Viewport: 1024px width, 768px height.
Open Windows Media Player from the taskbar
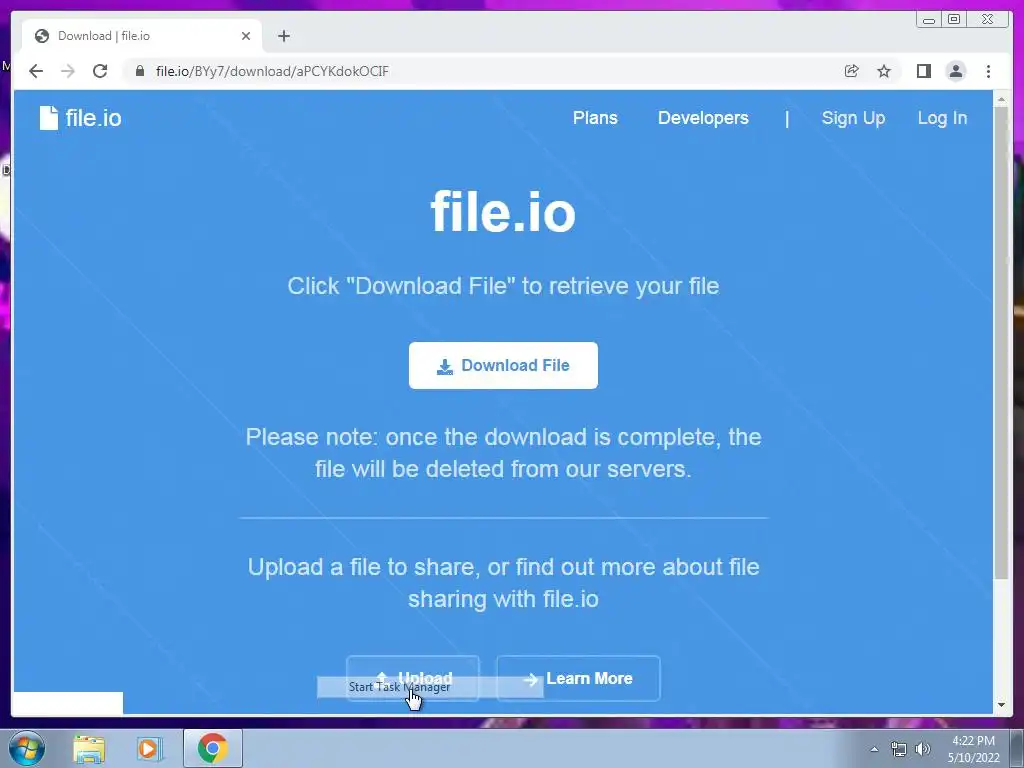[x=149, y=749]
